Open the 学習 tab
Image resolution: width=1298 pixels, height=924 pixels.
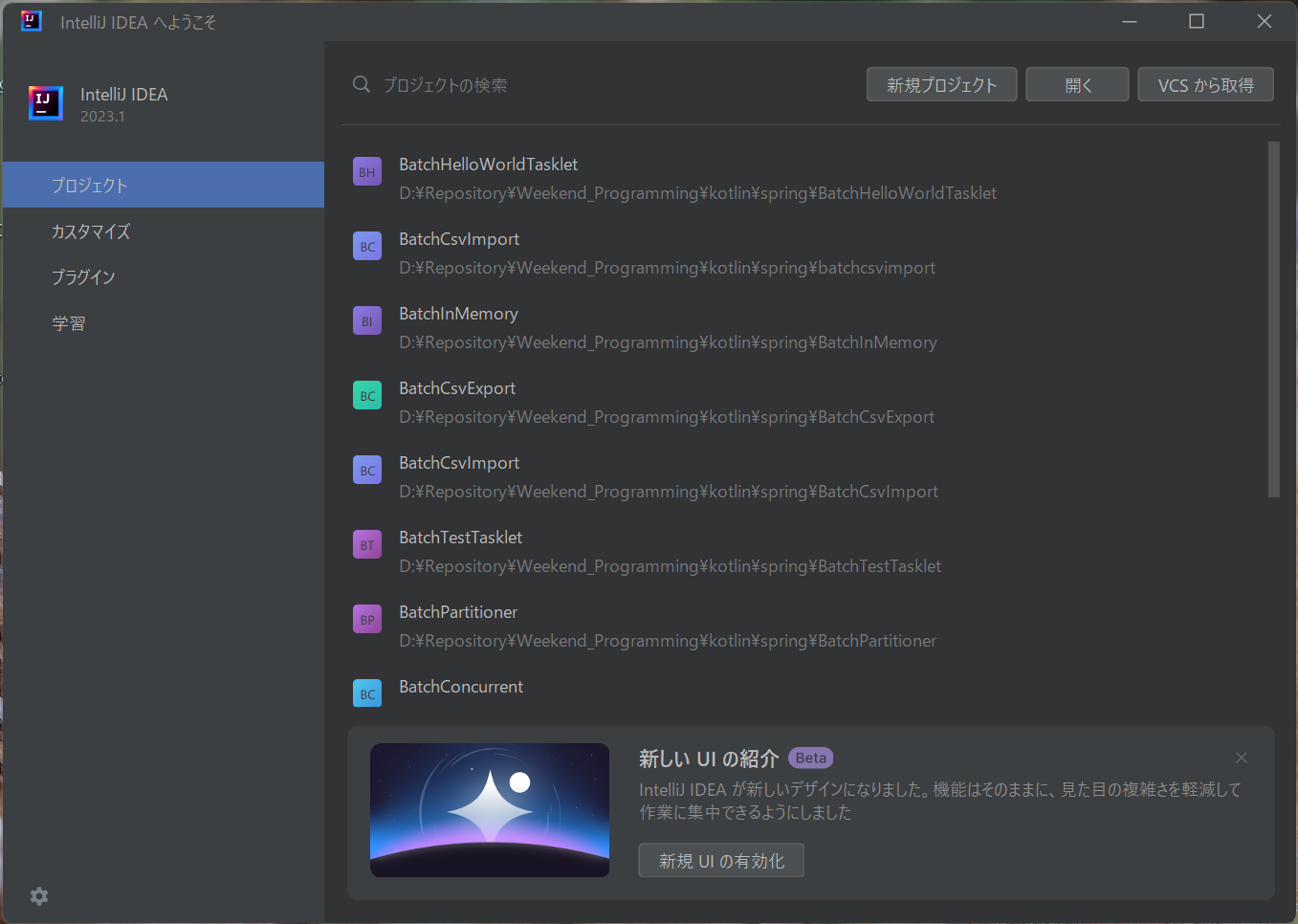click(x=164, y=323)
